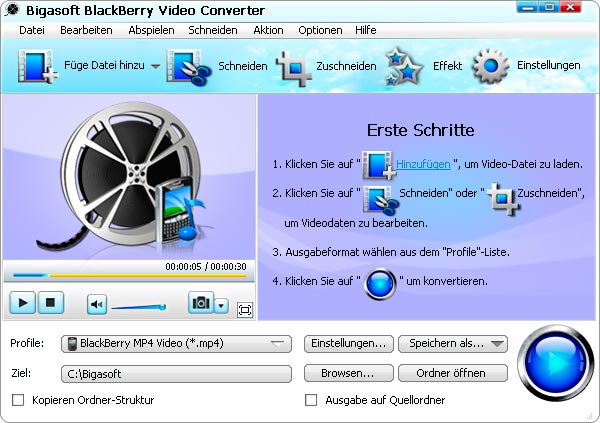Viewport: 600px width, 423px height.
Task: Click the film reel preview image
Action: click(129, 178)
